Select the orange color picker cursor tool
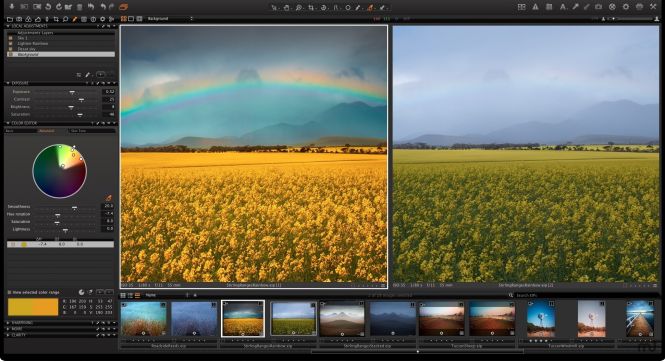 point(370,7)
